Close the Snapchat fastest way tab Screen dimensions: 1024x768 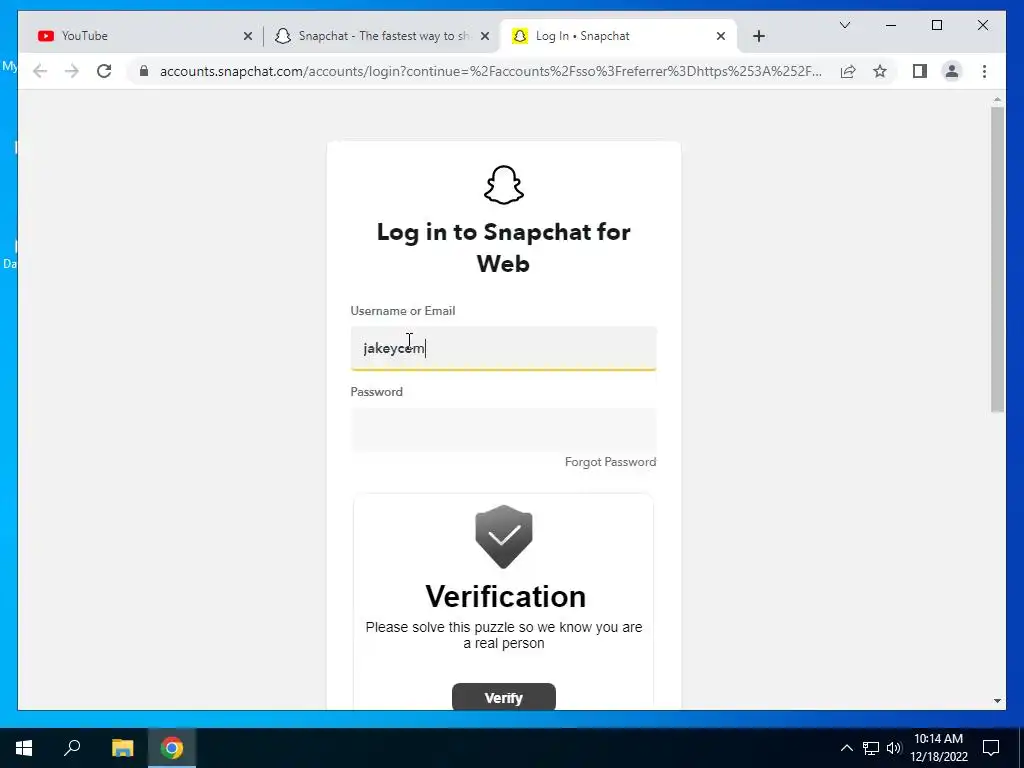pos(485,36)
